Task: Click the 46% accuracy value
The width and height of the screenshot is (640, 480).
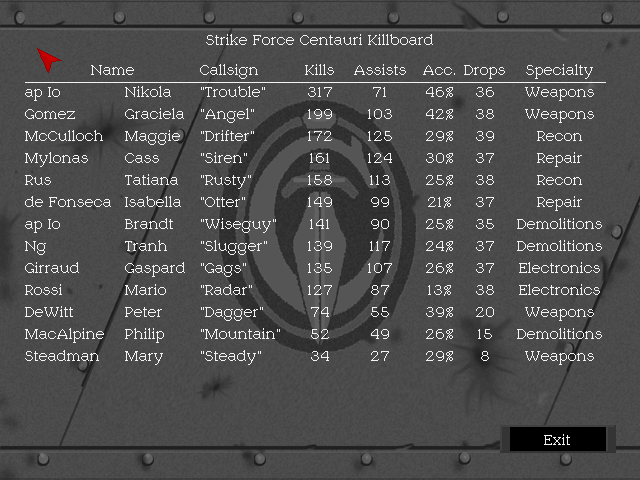Action: (439, 92)
